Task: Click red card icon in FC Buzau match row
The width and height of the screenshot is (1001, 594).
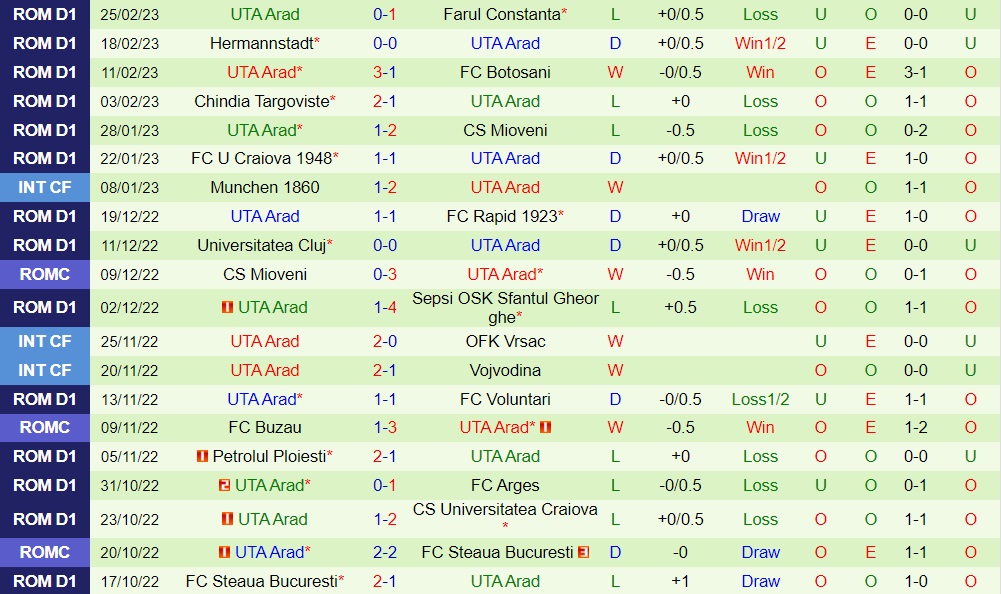Action: [x=546, y=427]
